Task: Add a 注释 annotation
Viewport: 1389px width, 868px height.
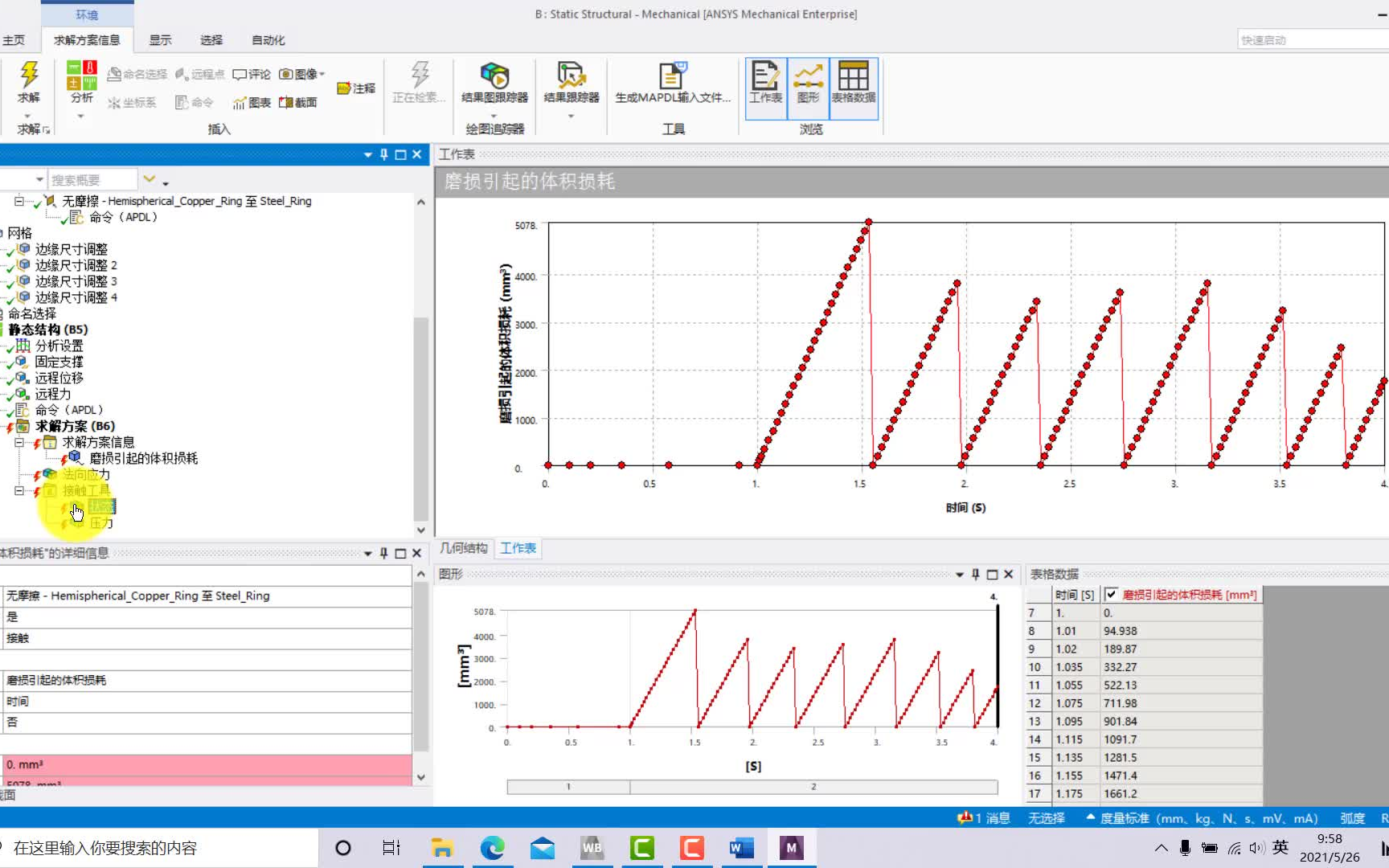Action: pyautogui.click(x=356, y=88)
